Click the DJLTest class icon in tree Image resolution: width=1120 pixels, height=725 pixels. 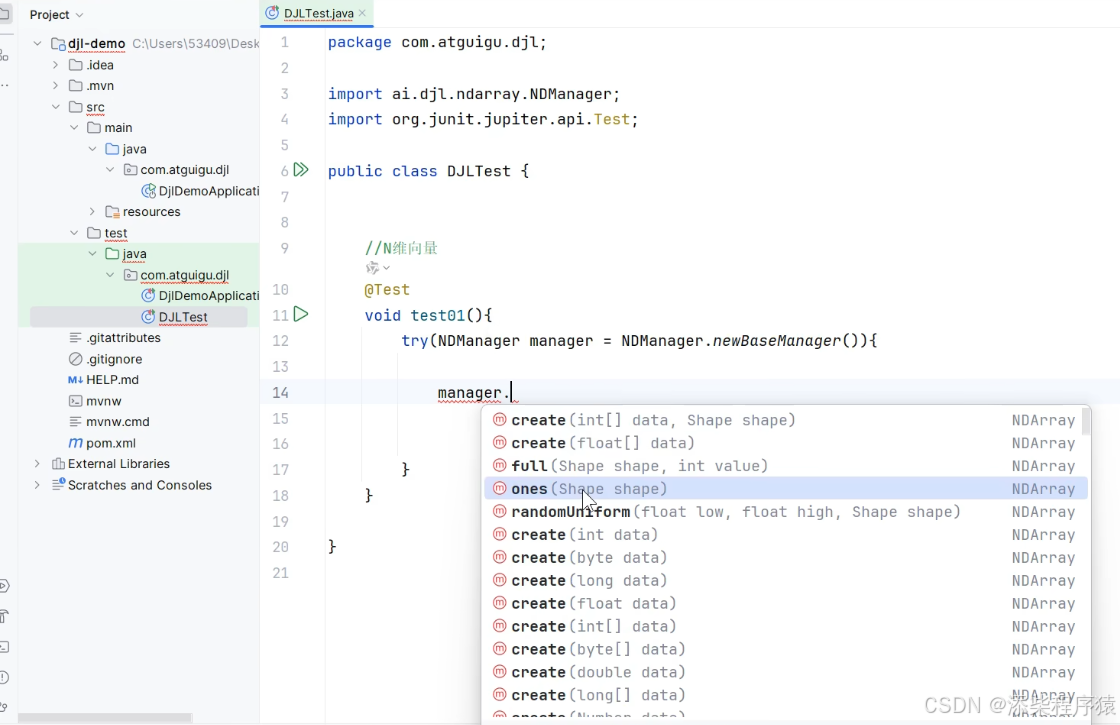pyautogui.click(x=148, y=316)
